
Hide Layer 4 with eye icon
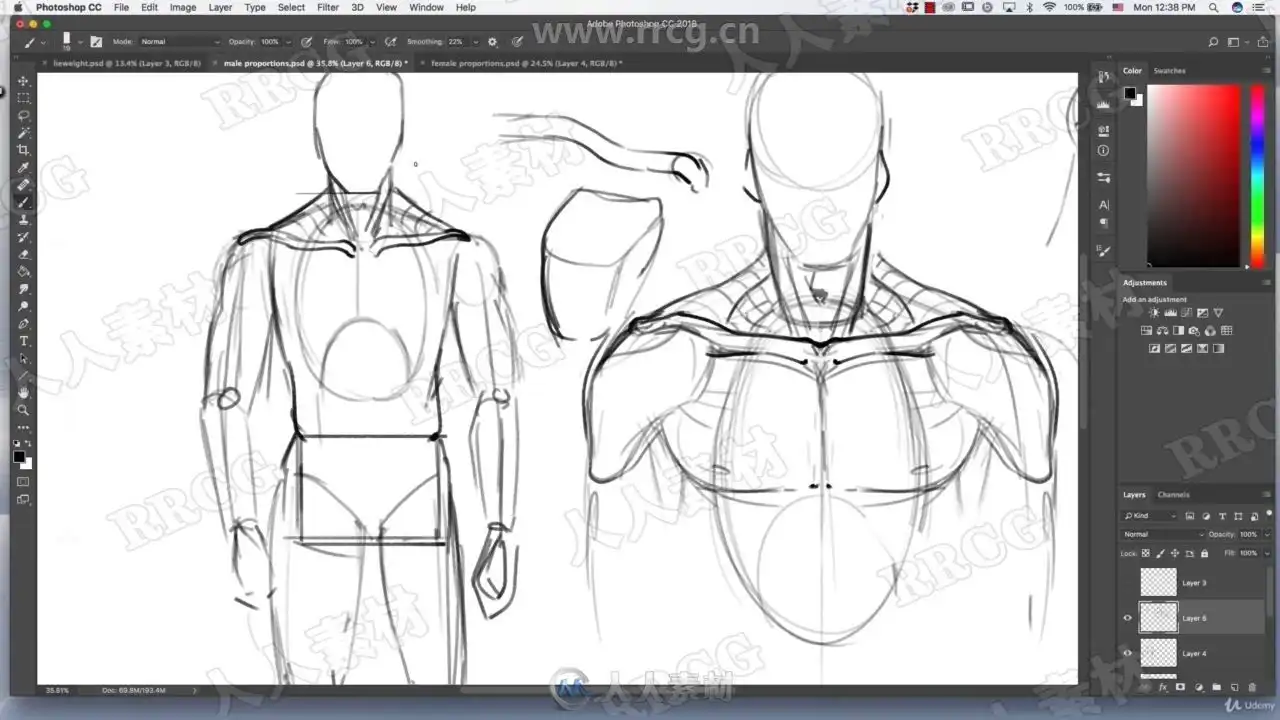[1127, 653]
